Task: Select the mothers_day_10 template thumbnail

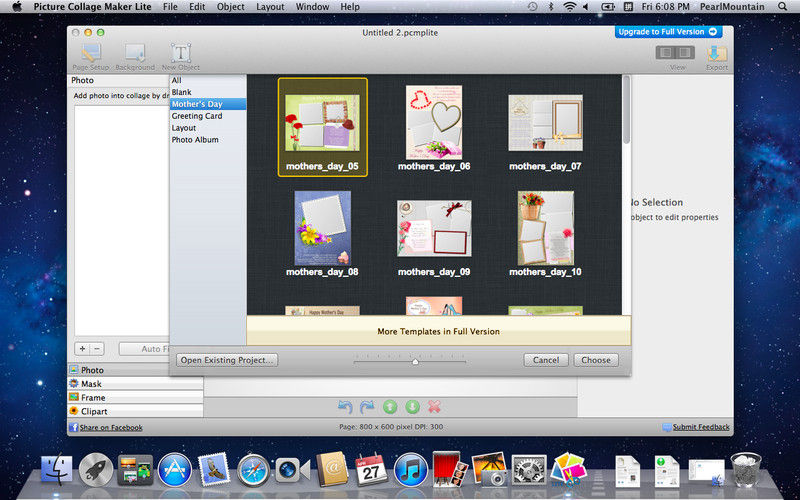Action: pos(545,228)
